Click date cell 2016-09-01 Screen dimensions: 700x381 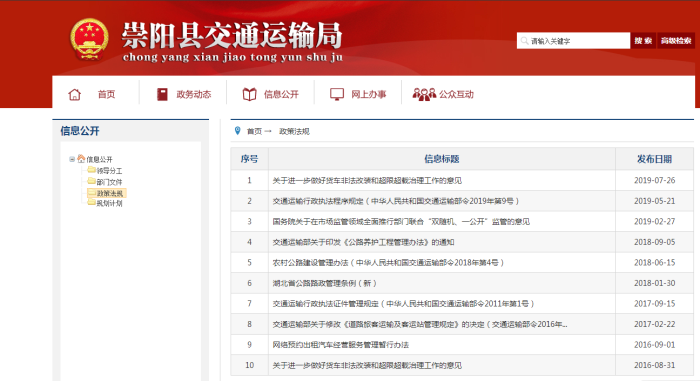point(654,345)
